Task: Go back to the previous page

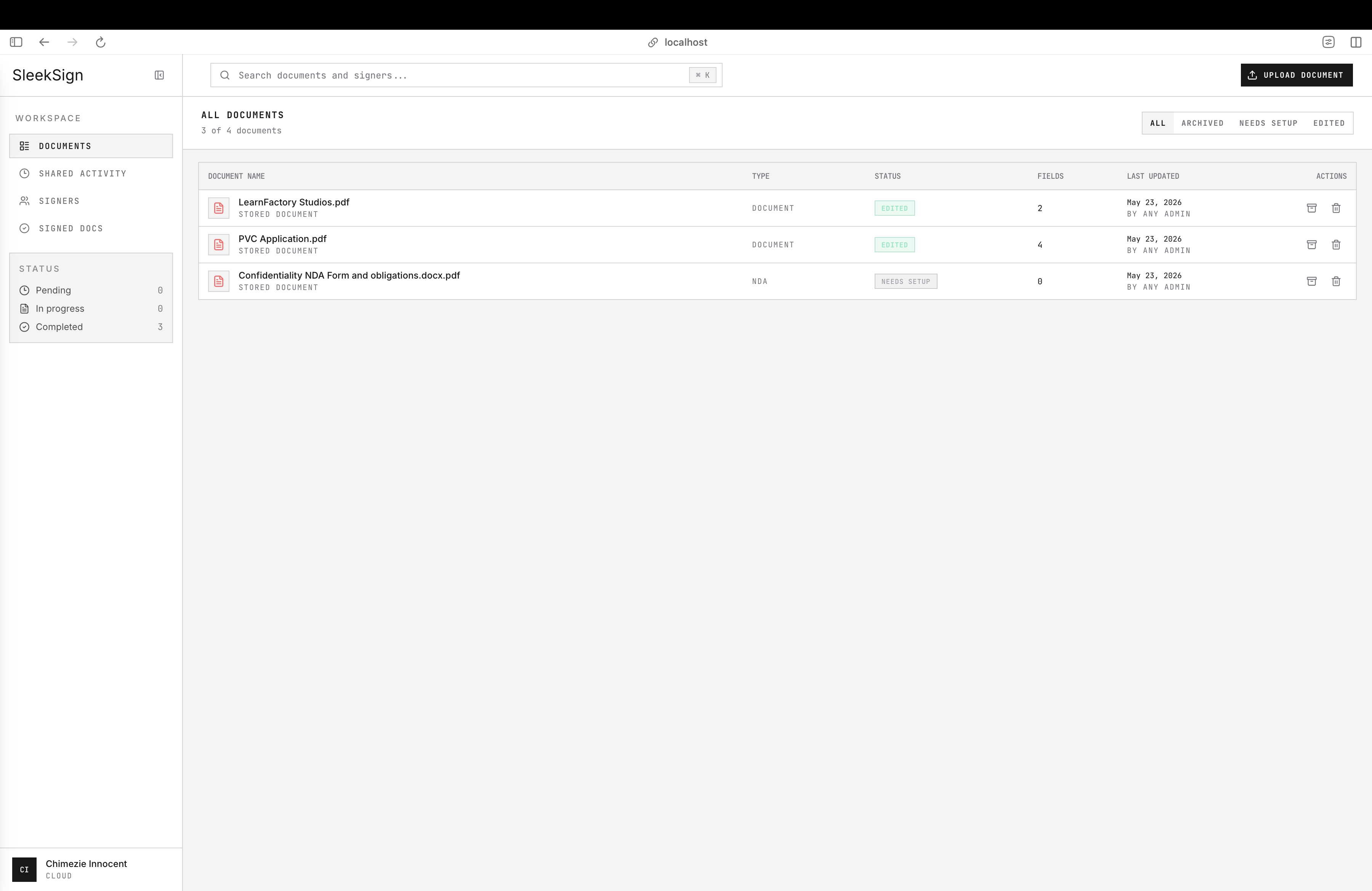Action: (44, 42)
